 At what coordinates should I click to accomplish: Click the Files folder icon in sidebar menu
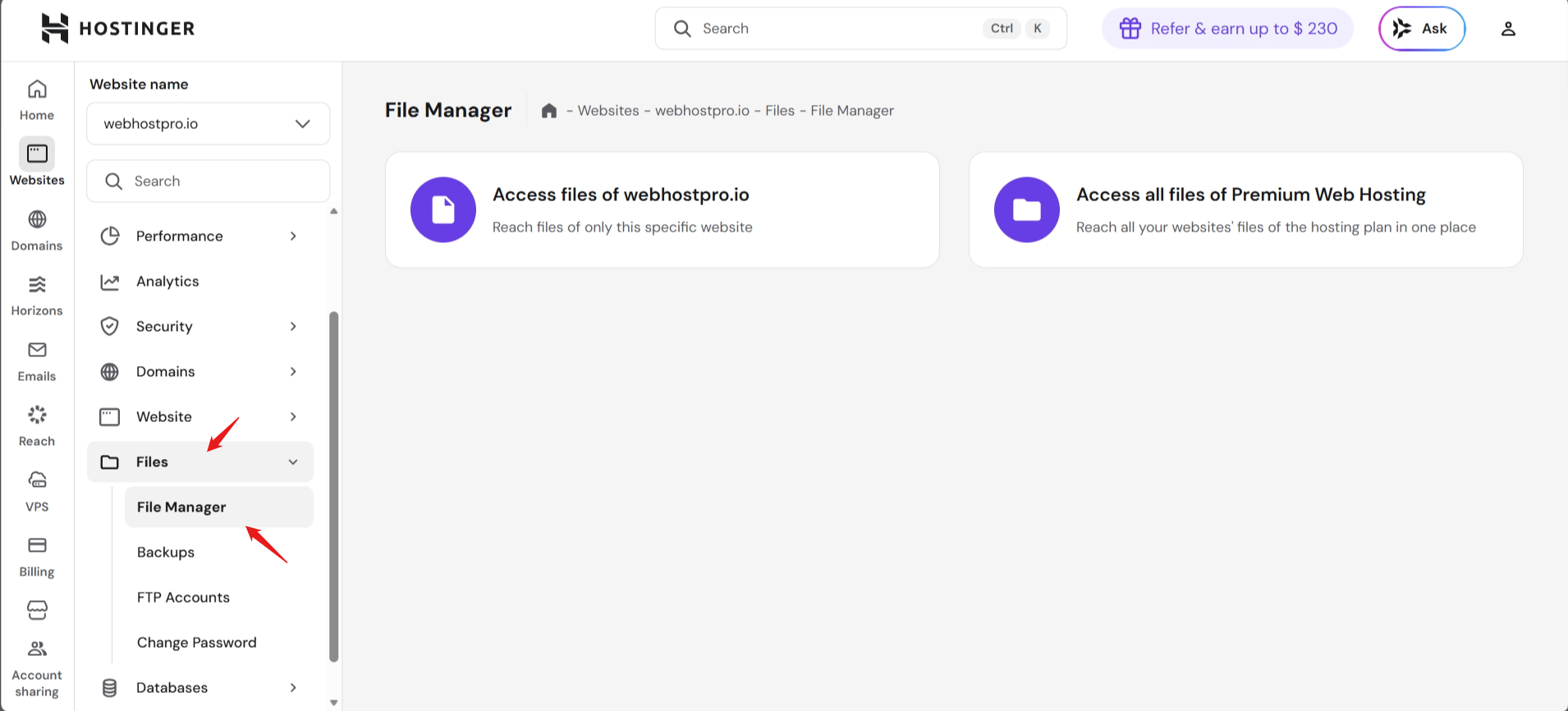click(x=110, y=462)
